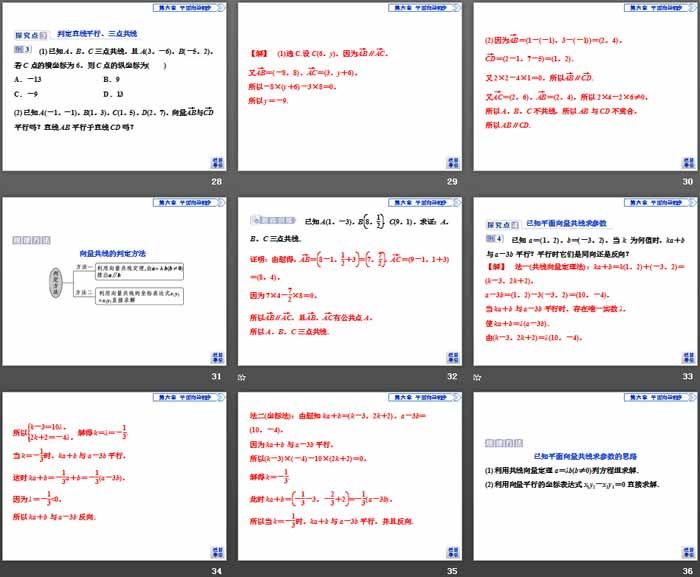This screenshot has width=700, height=577.
Task: Click the blue corner badge on slide 36
Action: [x=688, y=552]
